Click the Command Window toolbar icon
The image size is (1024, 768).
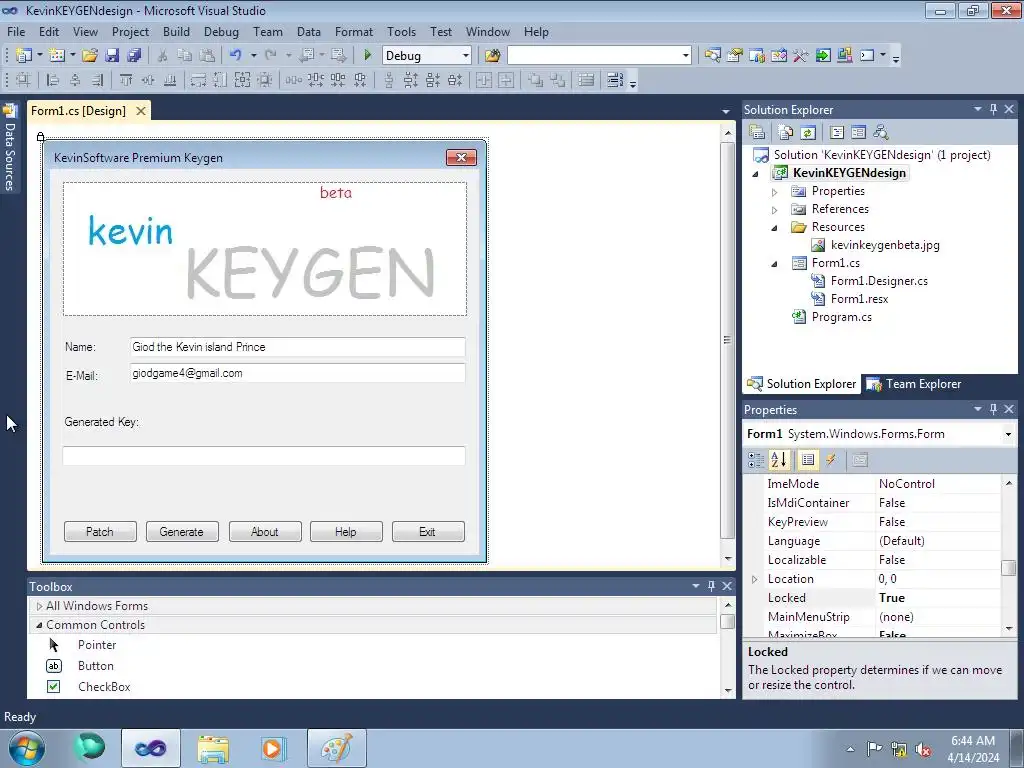click(x=867, y=56)
